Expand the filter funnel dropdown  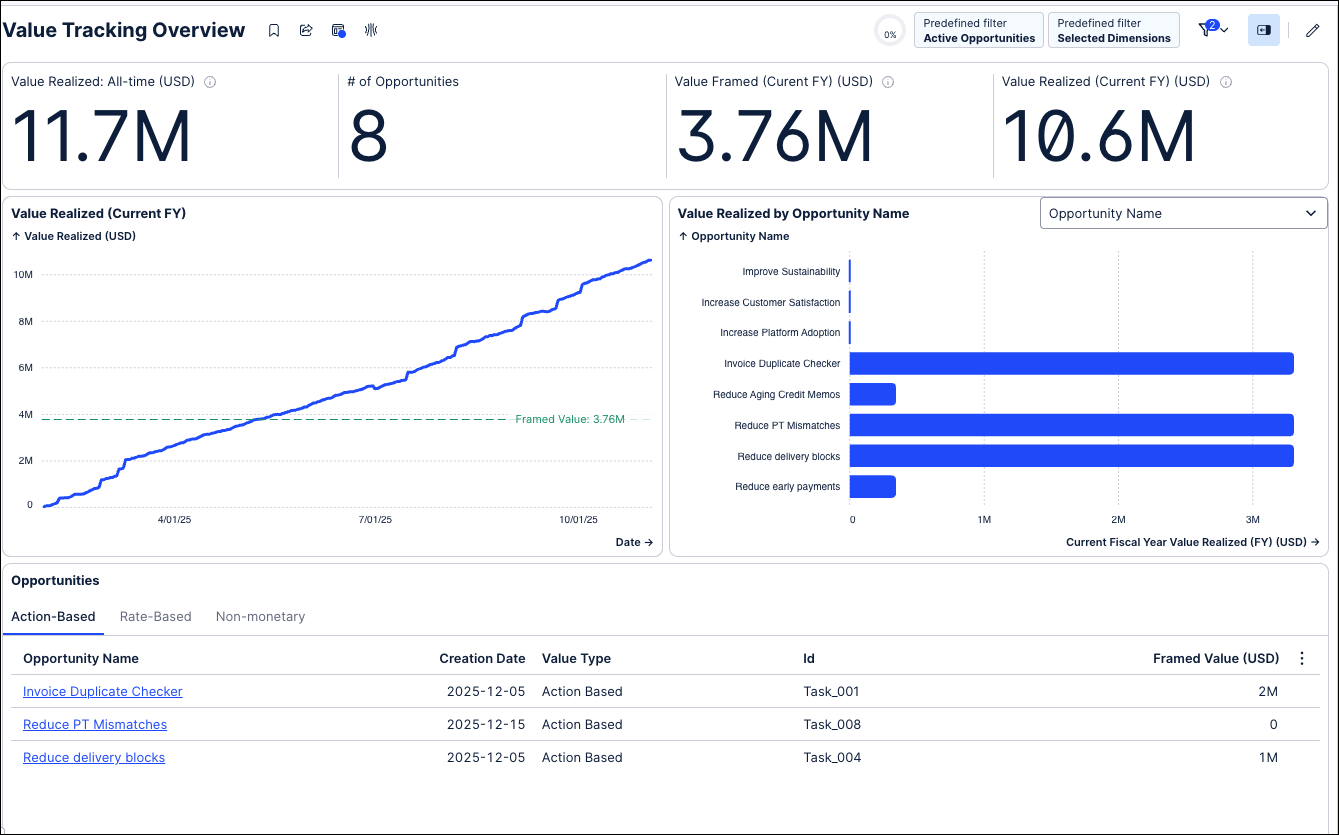(x=1213, y=30)
